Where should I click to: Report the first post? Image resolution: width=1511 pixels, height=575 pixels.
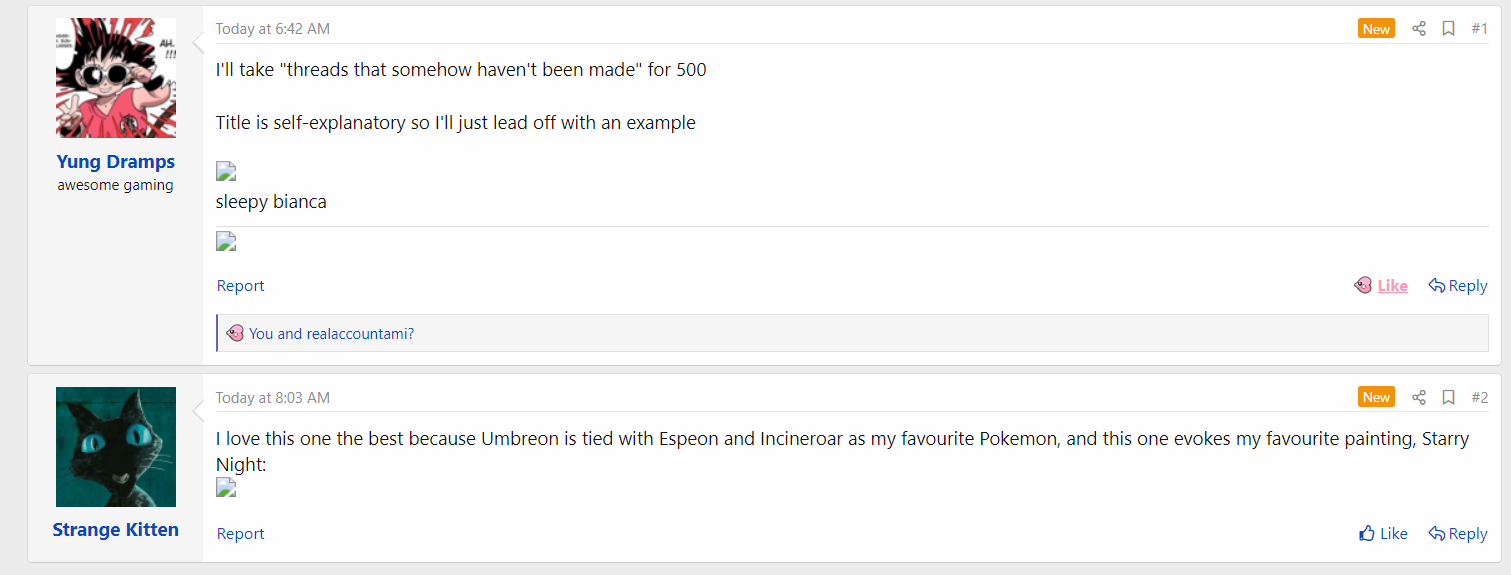coord(241,286)
